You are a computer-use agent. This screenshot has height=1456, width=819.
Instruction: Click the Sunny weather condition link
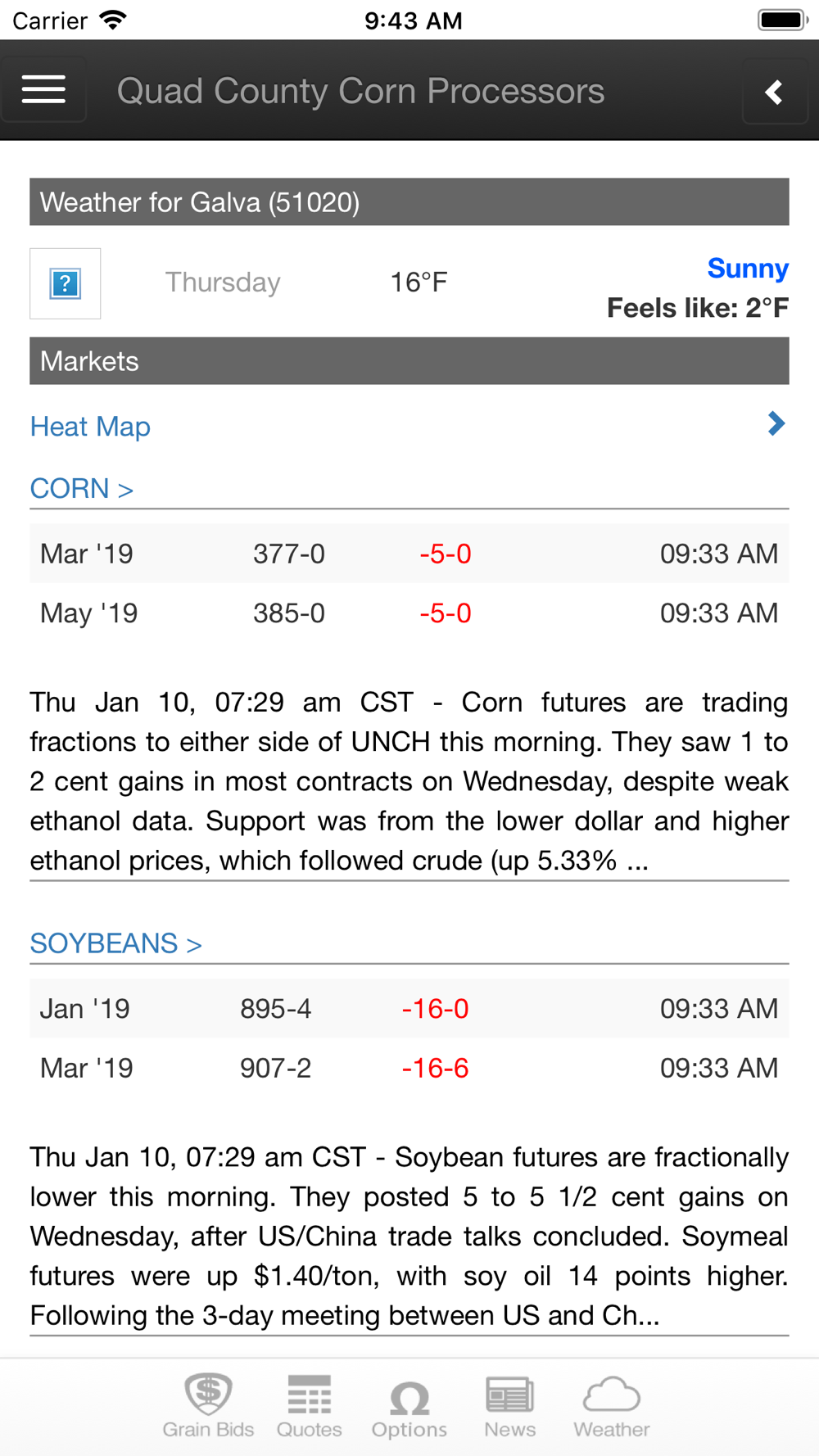click(x=748, y=268)
